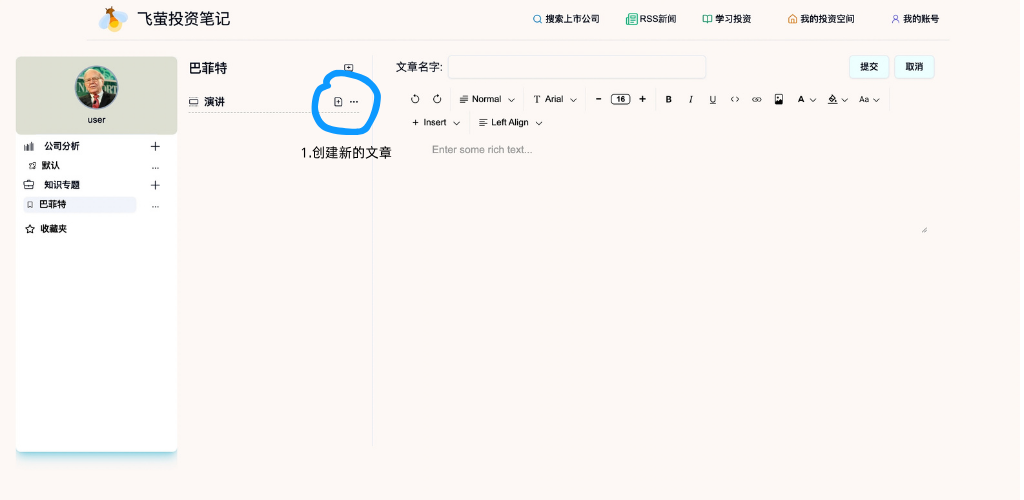Viewport: 1024px width, 500px height.
Task: Click the 巴菲特 panel heading
Action: [x=208, y=69]
